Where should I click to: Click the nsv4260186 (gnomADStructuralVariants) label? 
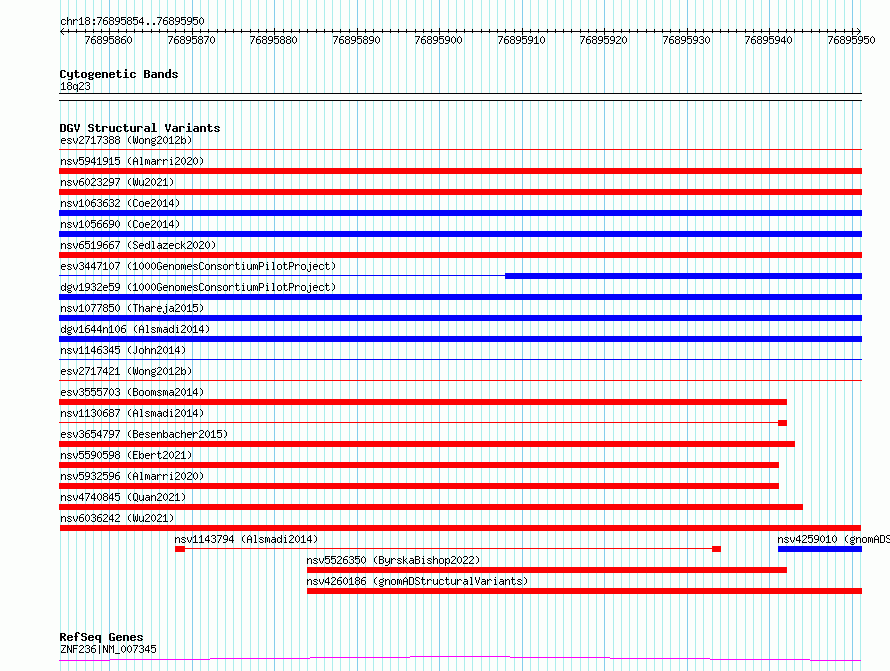417,581
